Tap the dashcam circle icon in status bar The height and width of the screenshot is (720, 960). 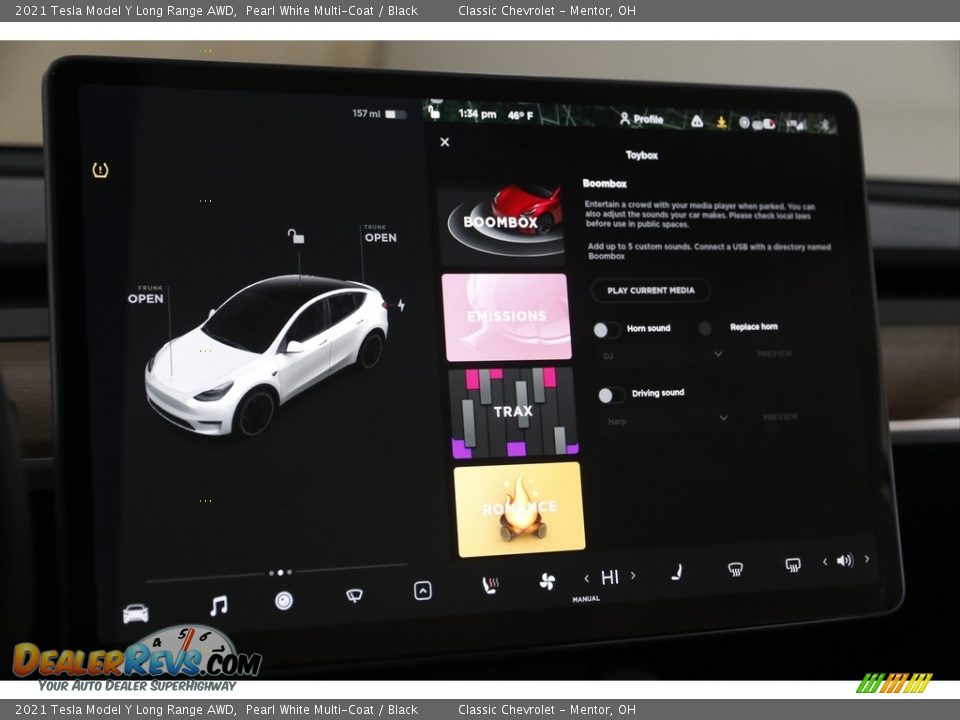[744, 123]
